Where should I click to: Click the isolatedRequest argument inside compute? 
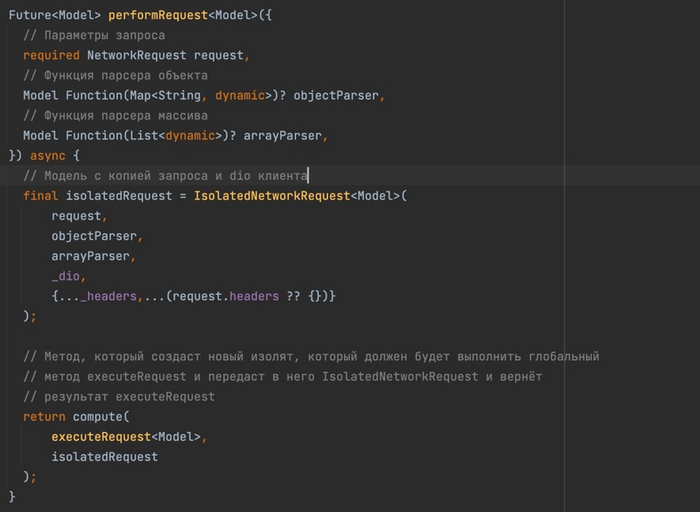105,456
